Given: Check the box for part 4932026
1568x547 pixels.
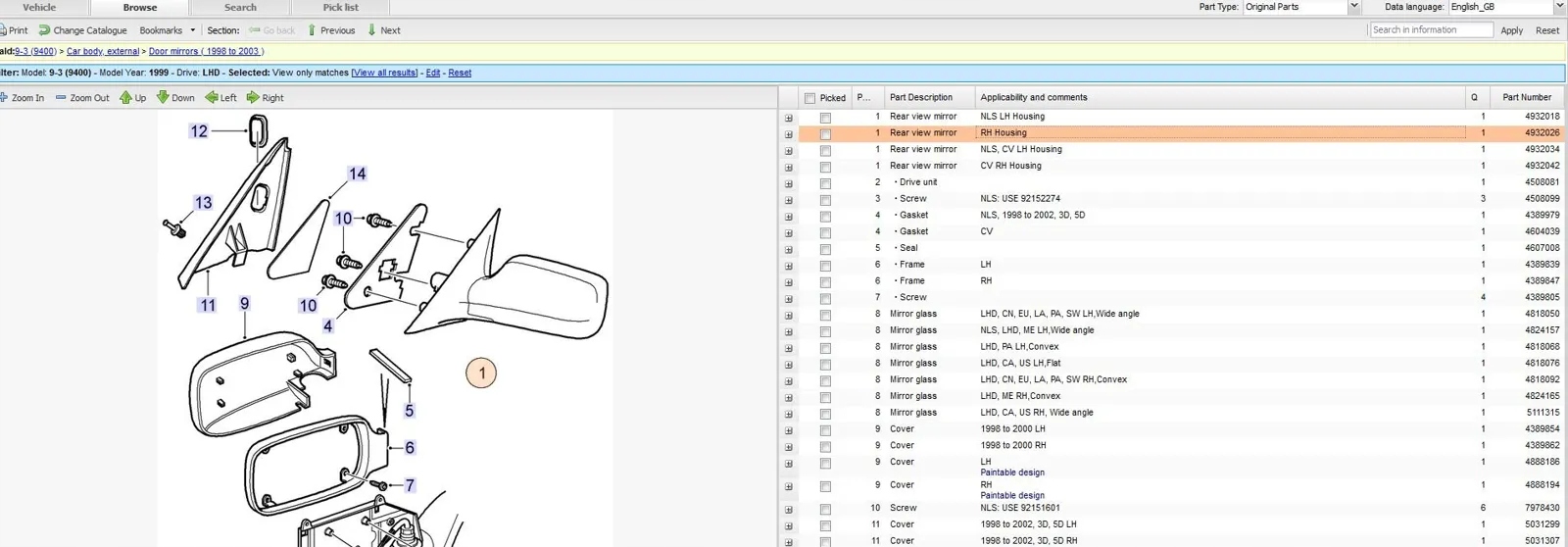Looking at the screenshot, I should (x=825, y=134).
